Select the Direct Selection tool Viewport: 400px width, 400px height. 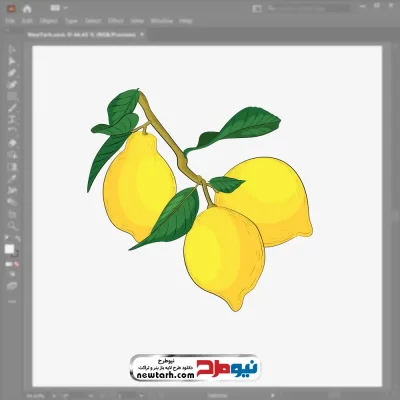12,61
